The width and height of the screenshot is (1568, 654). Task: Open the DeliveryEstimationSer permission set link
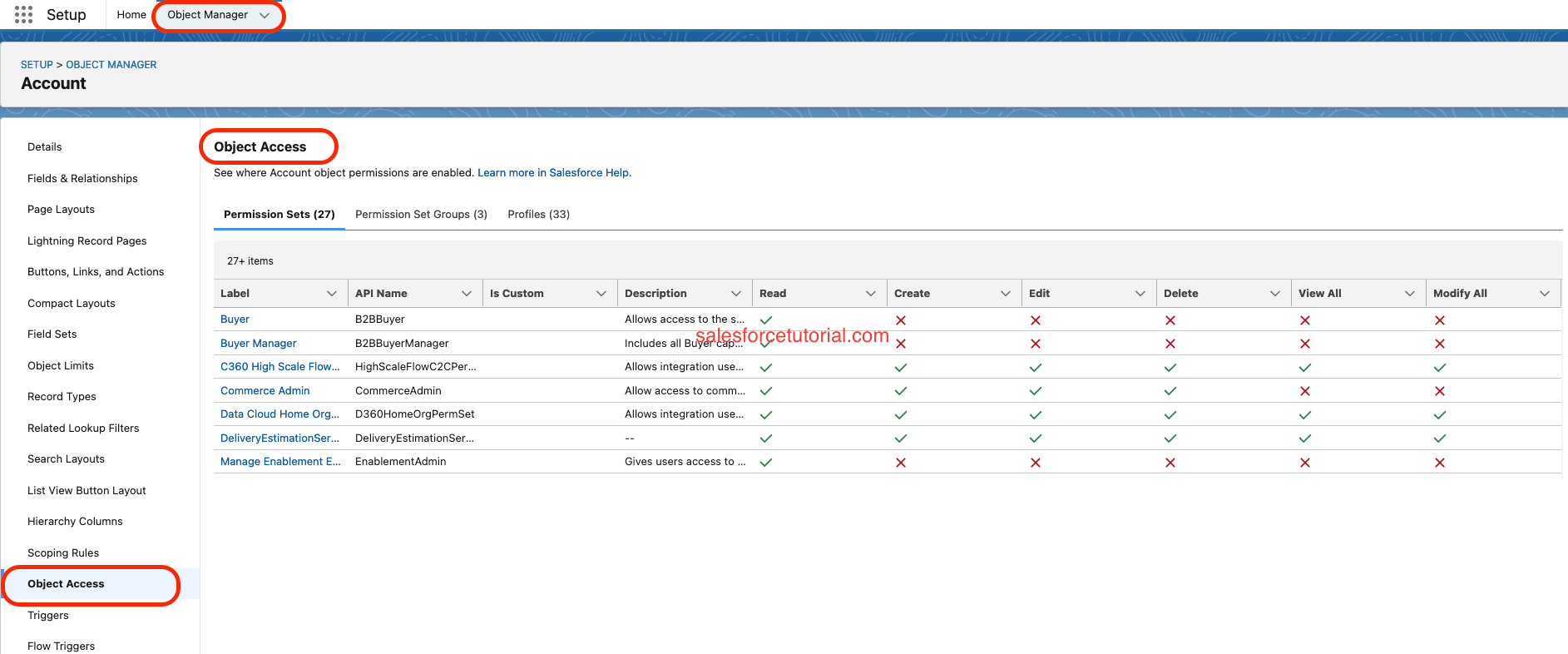[279, 438]
